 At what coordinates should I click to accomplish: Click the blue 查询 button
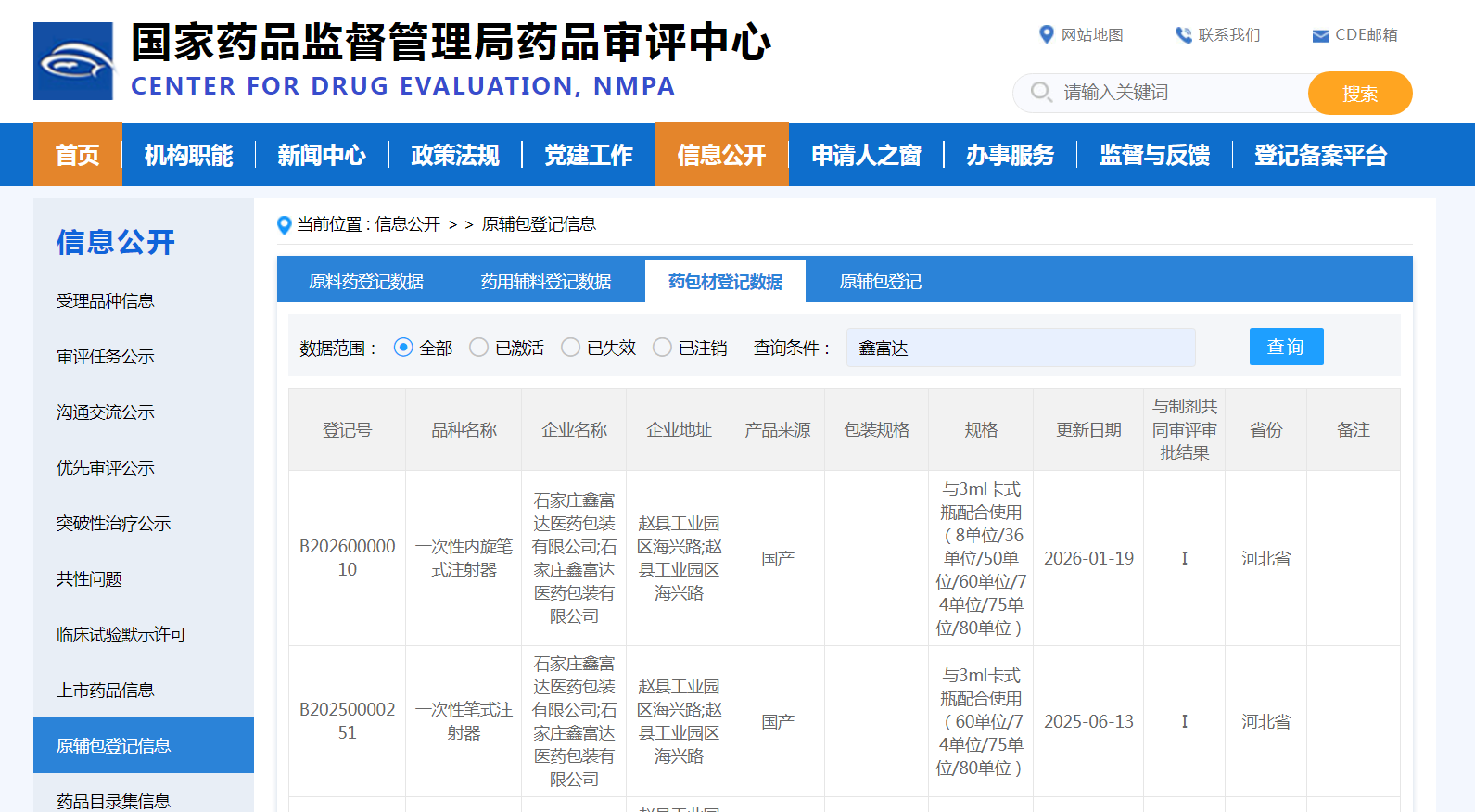point(1286,347)
